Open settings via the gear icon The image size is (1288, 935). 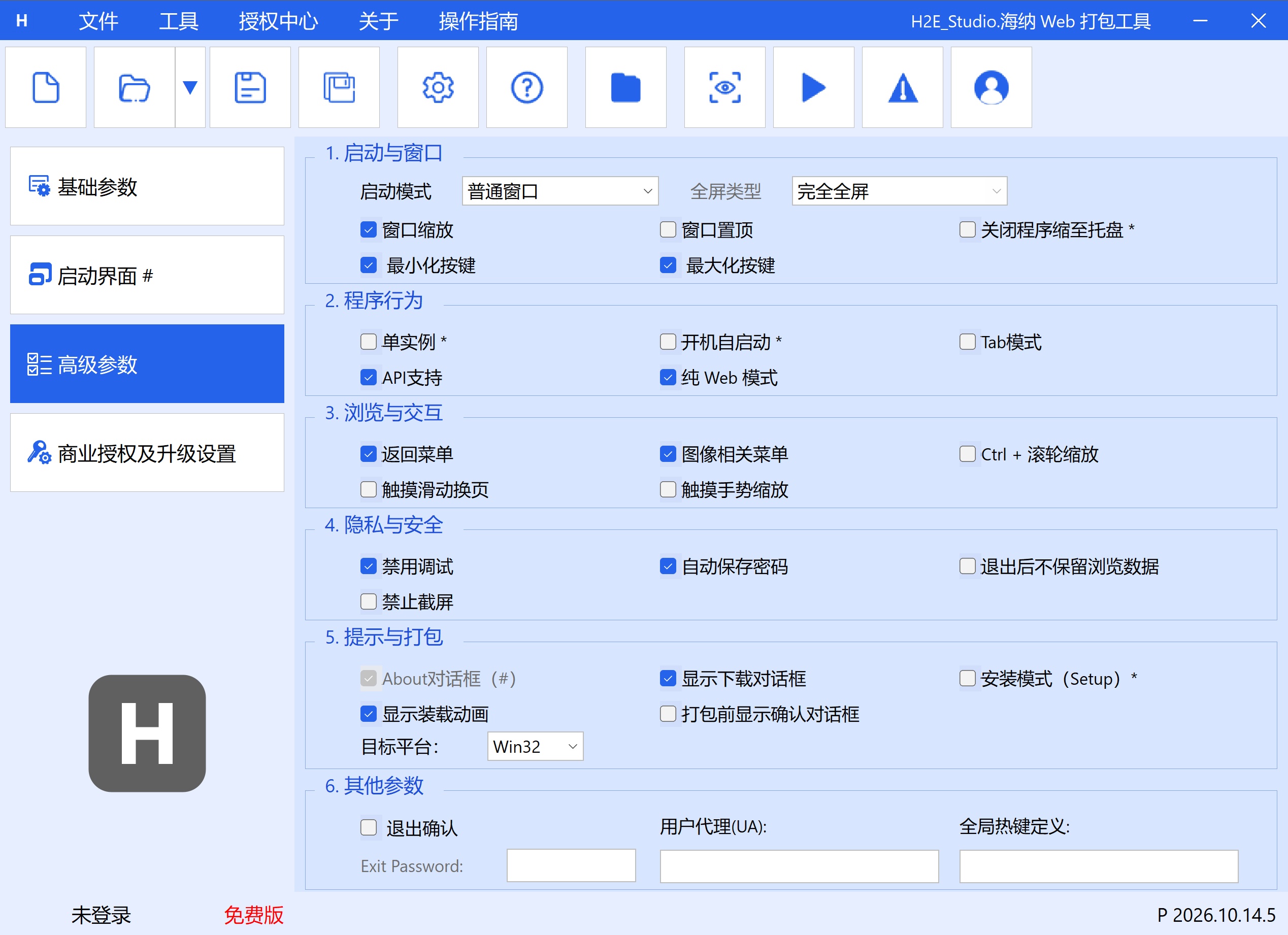click(438, 87)
